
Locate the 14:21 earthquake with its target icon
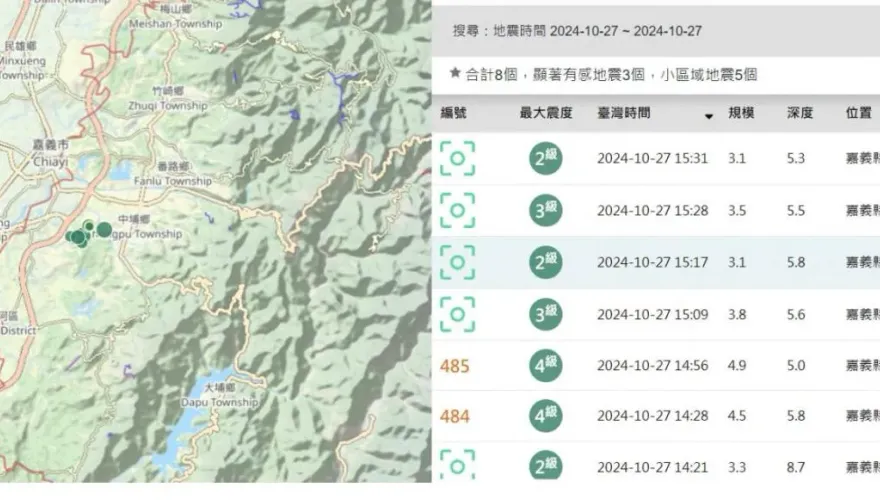[x=457, y=465]
